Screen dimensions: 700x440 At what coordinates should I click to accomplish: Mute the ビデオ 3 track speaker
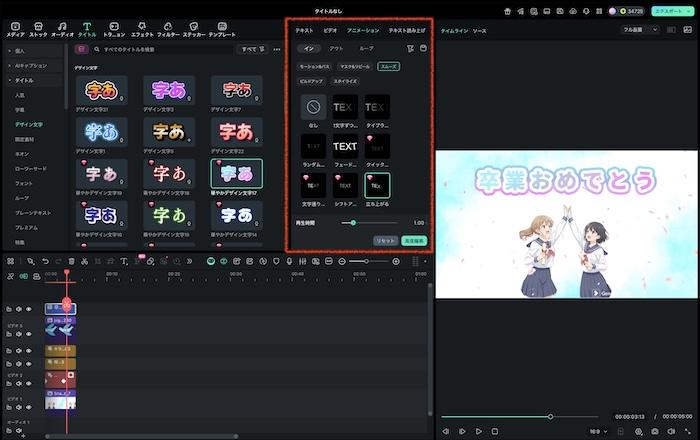pyautogui.click(x=19, y=334)
